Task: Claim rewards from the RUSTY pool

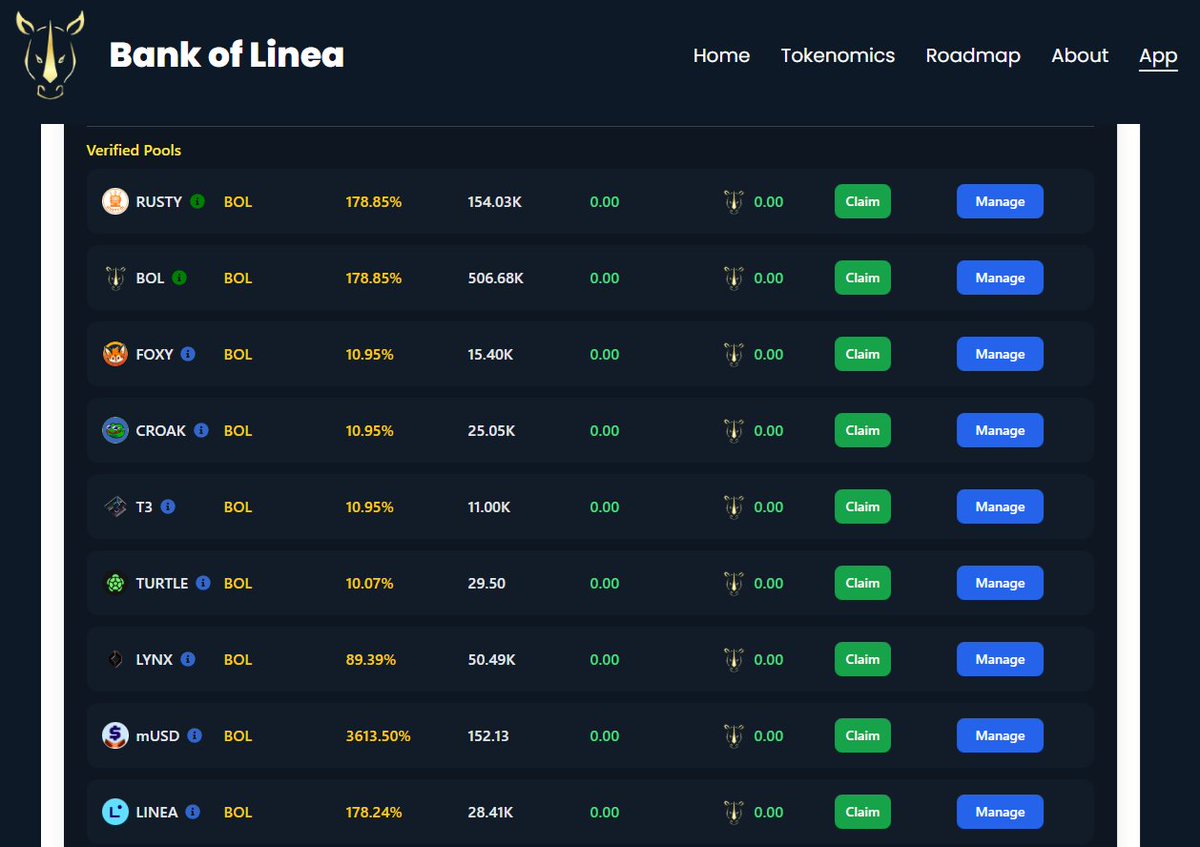Action: [862, 201]
